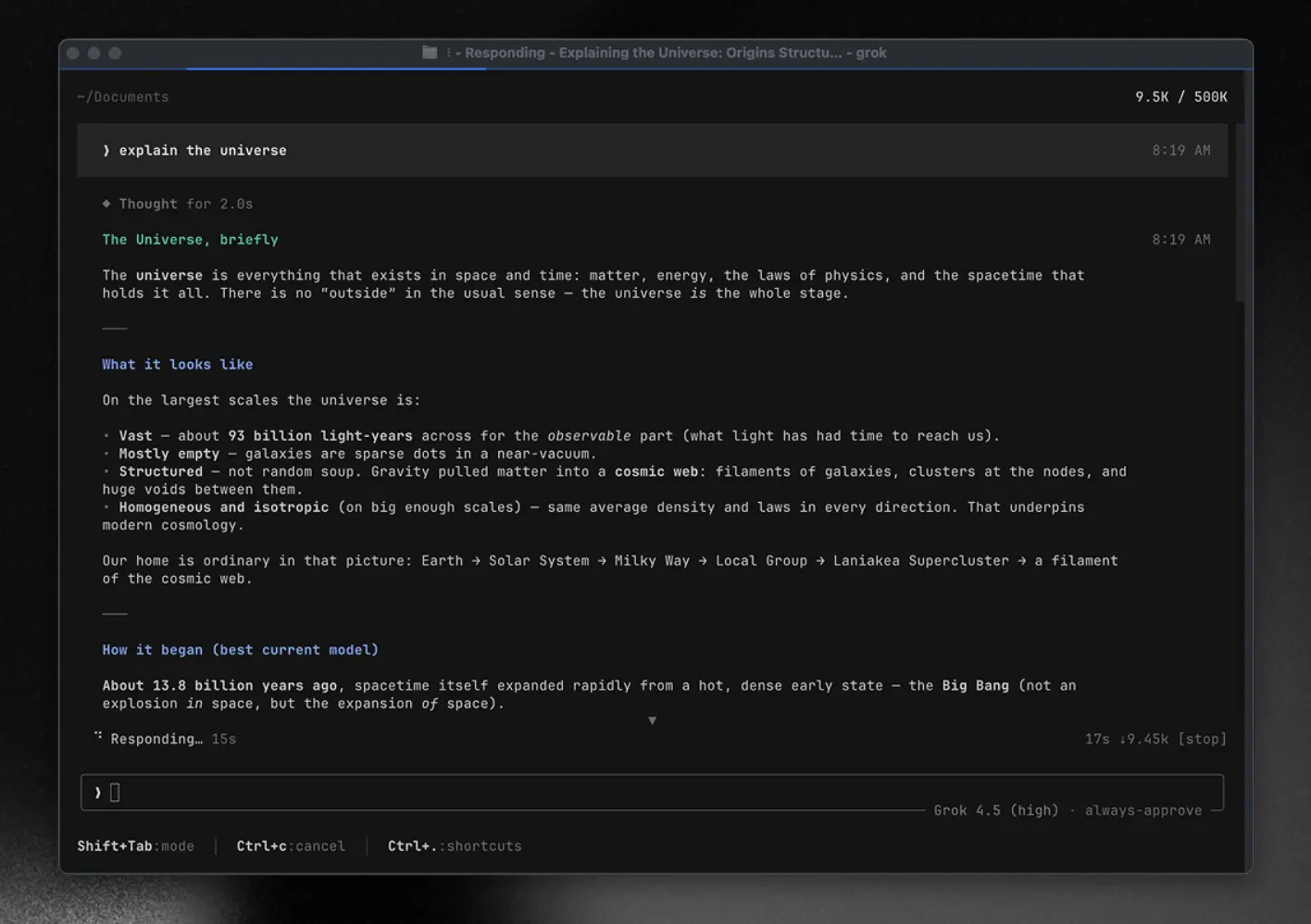The width and height of the screenshot is (1311, 924).
Task: Click the prompt chevron icon in the input box
Action: coord(97,793)
